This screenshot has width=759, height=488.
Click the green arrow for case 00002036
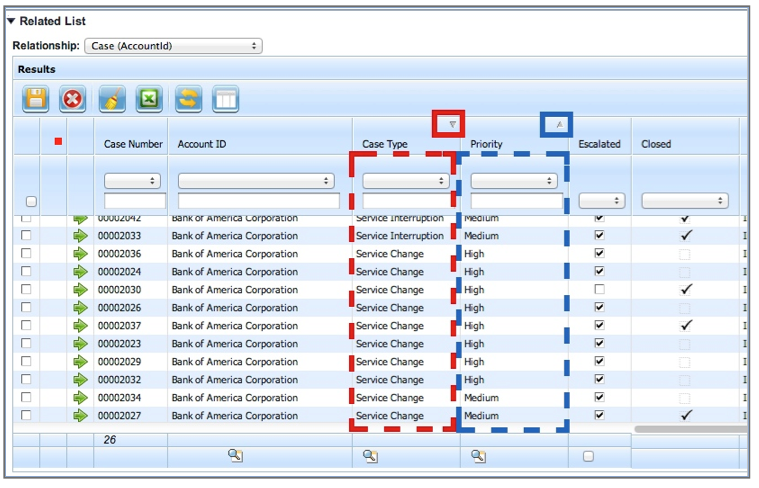tap(80, 254)
